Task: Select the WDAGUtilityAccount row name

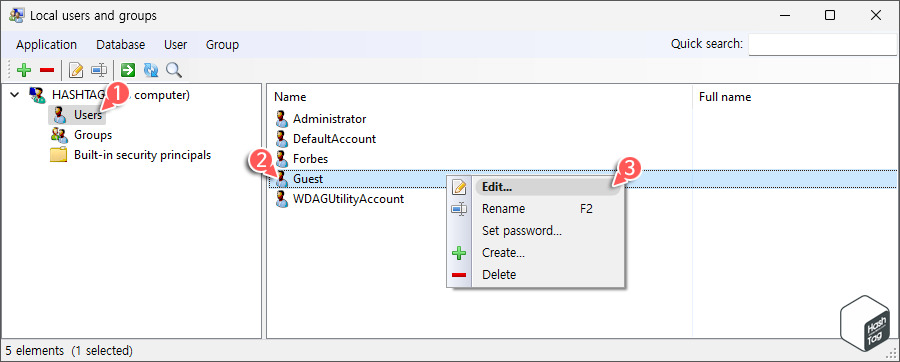Action: (x=348, y=199)
